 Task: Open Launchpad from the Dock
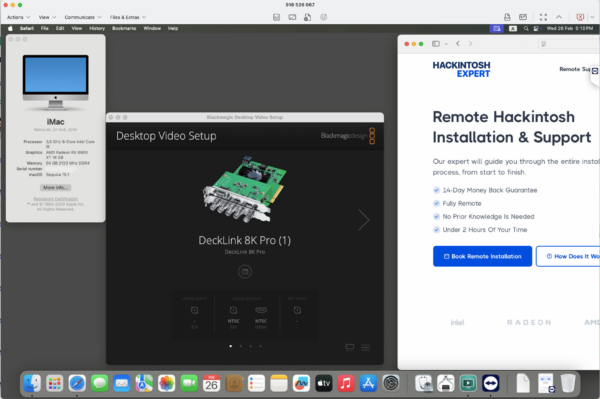coord(55,383)
